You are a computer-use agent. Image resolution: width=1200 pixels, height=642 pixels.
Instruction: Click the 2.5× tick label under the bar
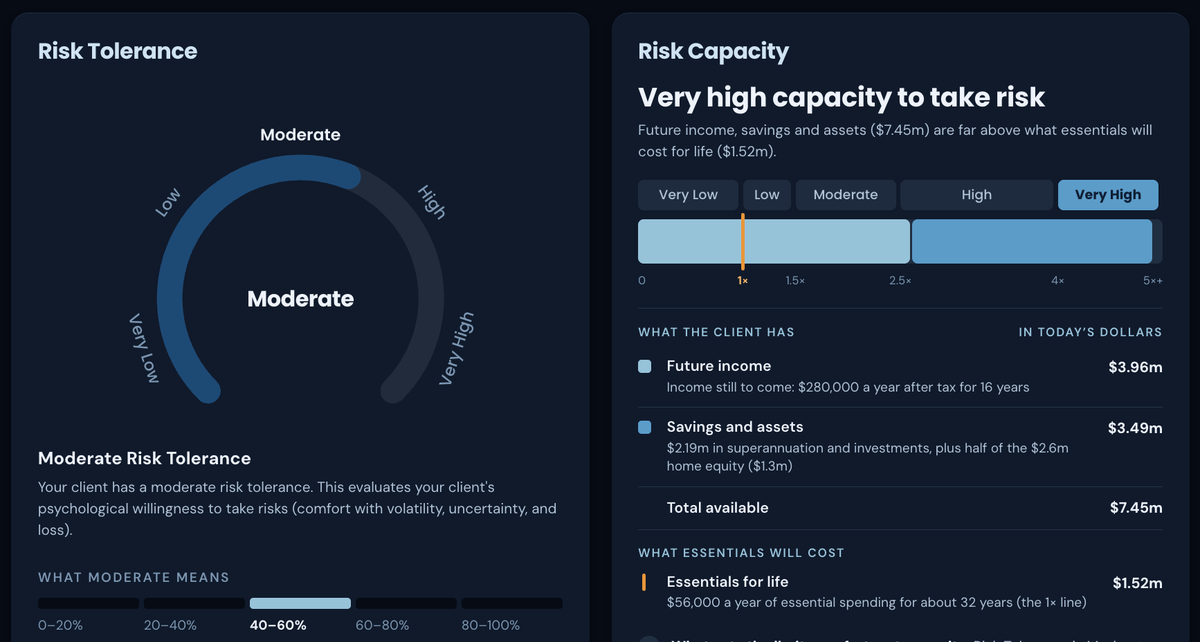(900, 281)
